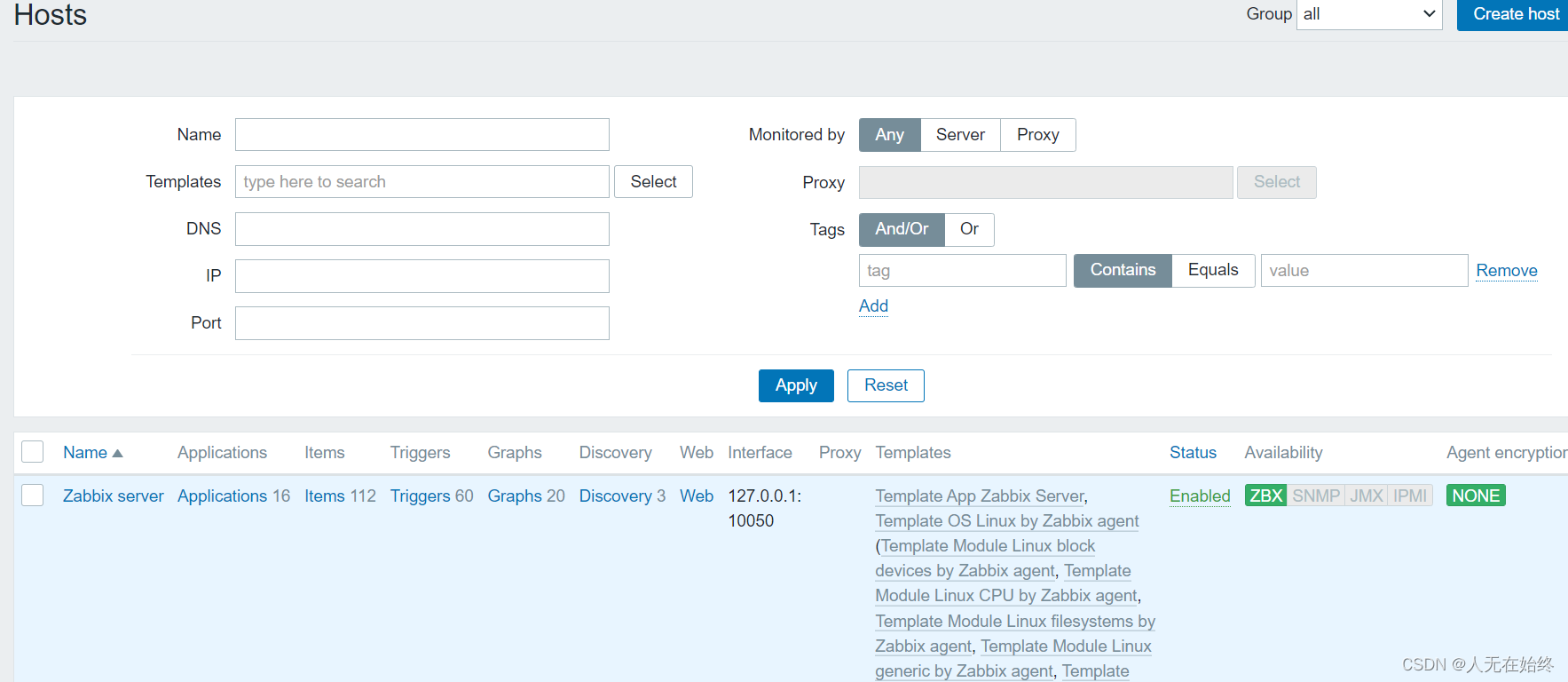Open Applications for Zabbix server
Screen dimensions: 1568x682
[222, 496]
